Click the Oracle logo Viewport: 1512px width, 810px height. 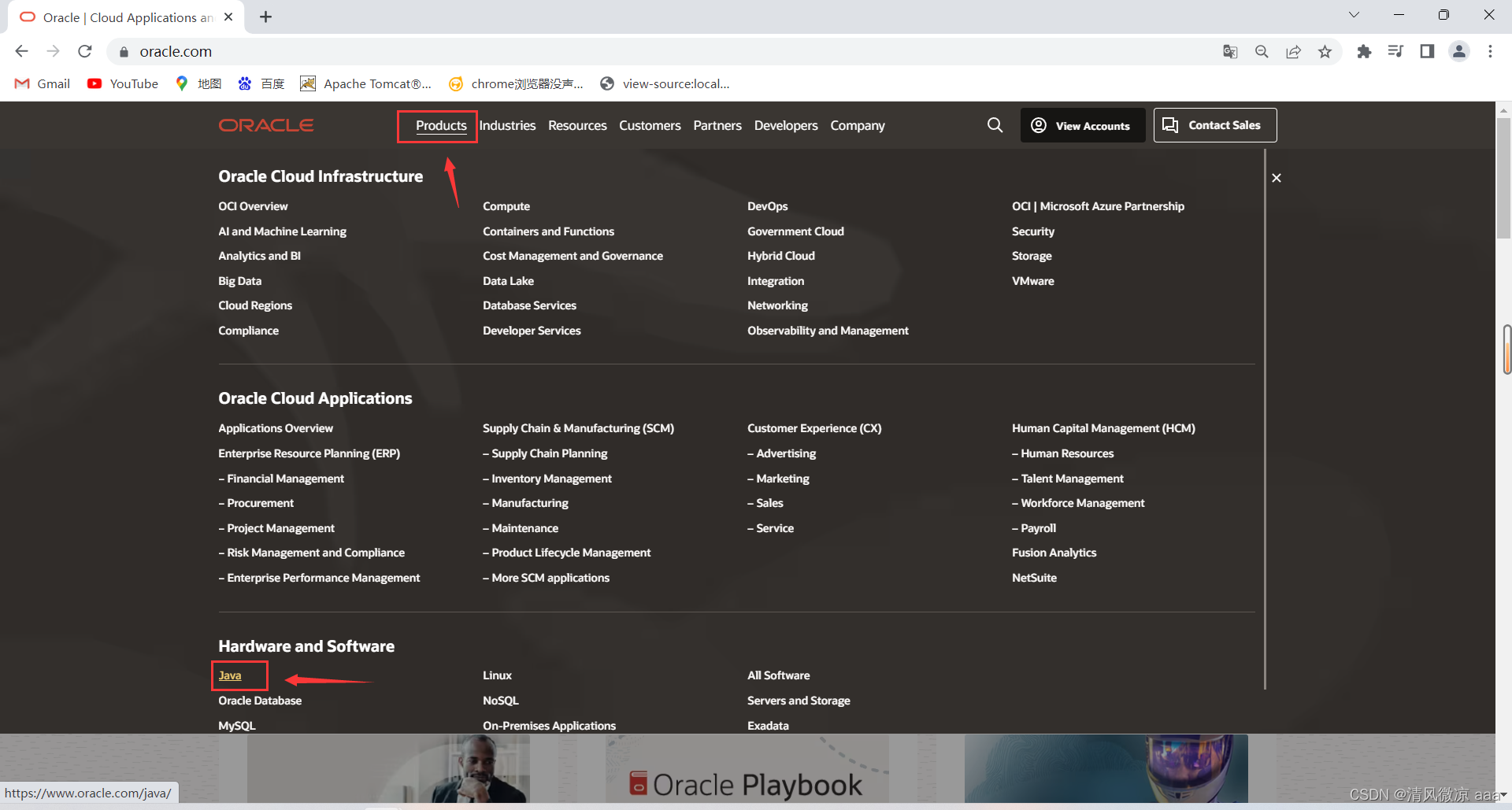266,125
